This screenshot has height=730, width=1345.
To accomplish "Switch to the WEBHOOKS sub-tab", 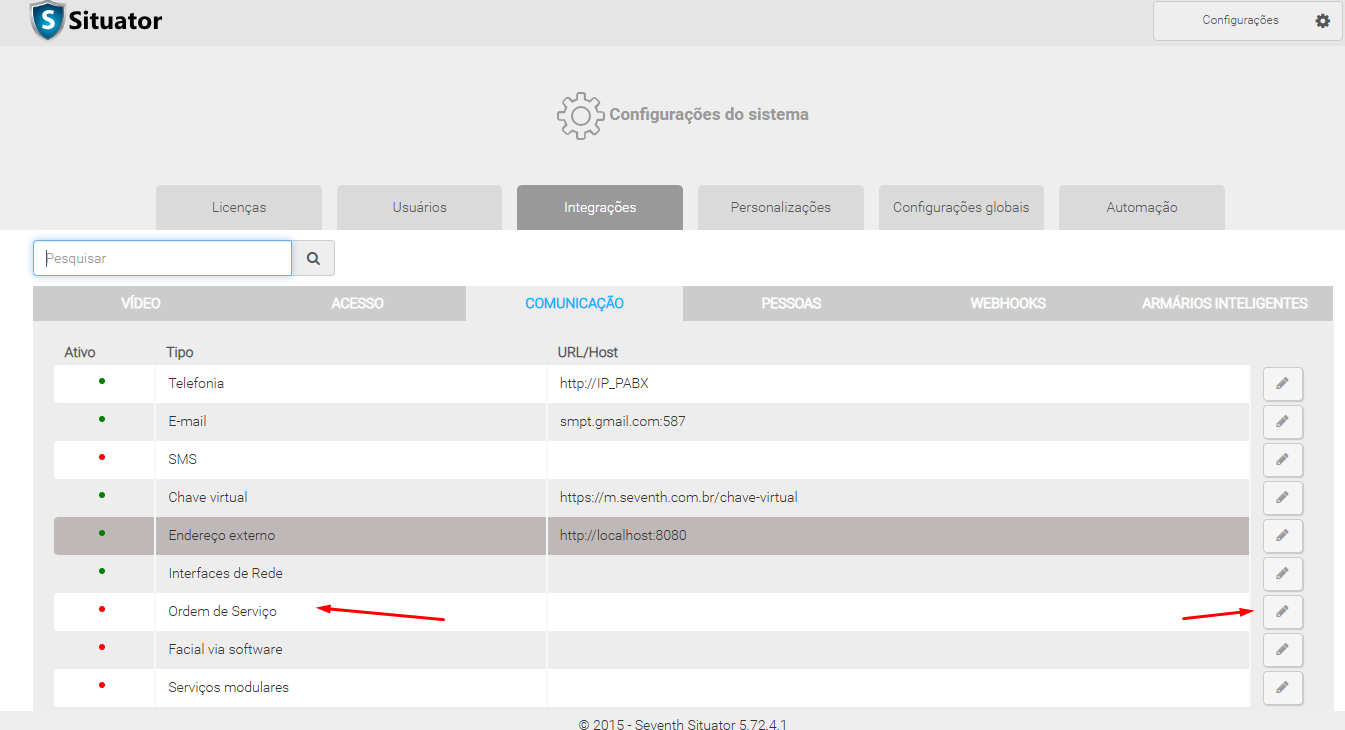I will (1008, 304).
